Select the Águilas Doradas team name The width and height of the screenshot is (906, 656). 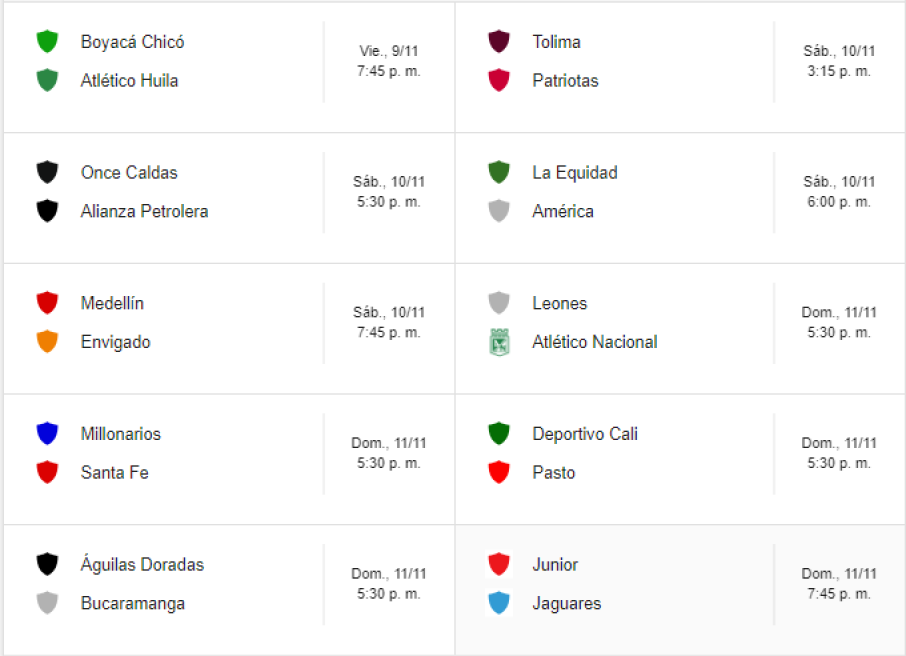(142, 565)
